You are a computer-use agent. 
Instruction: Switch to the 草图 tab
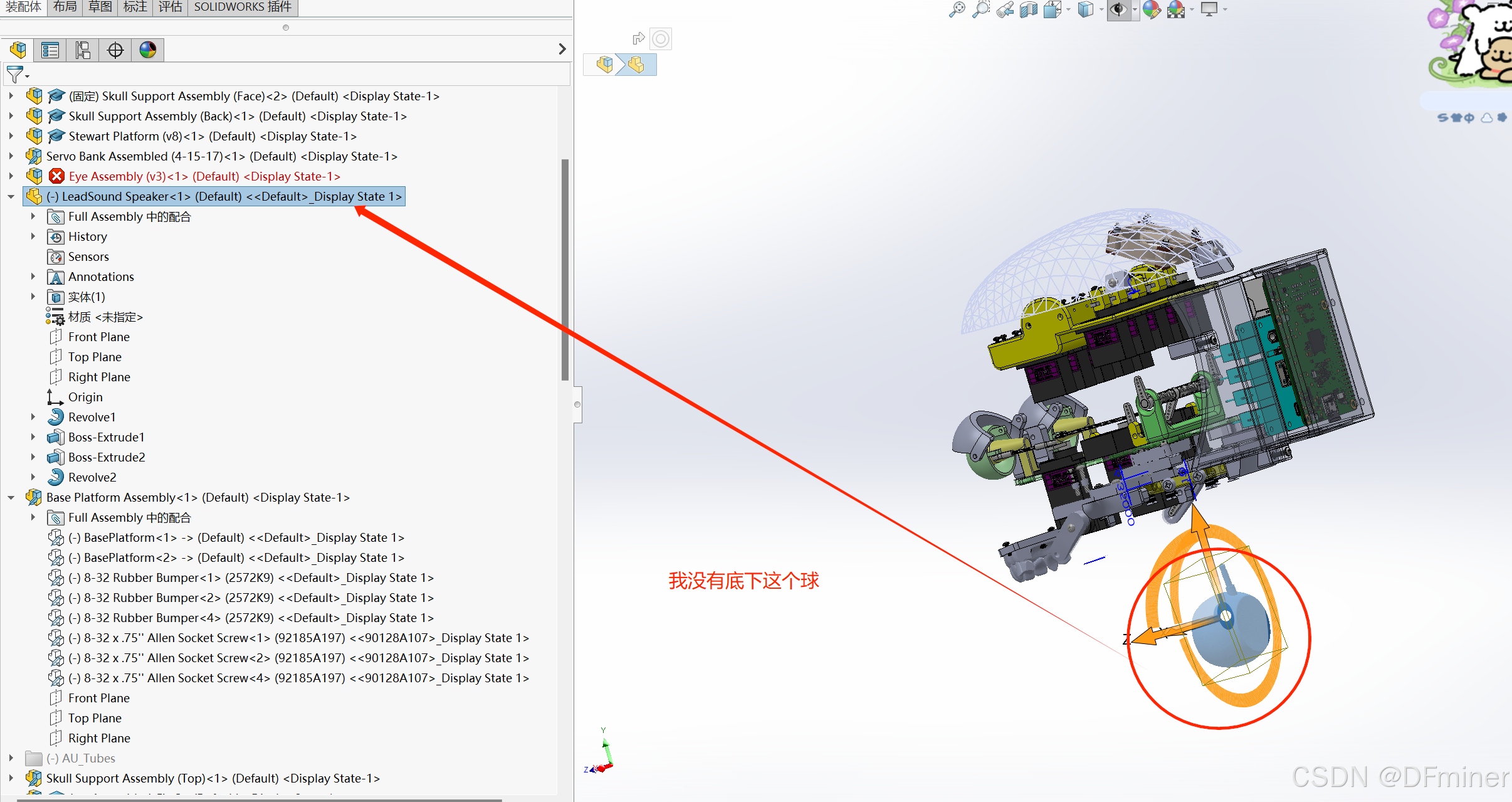[100, 7]
